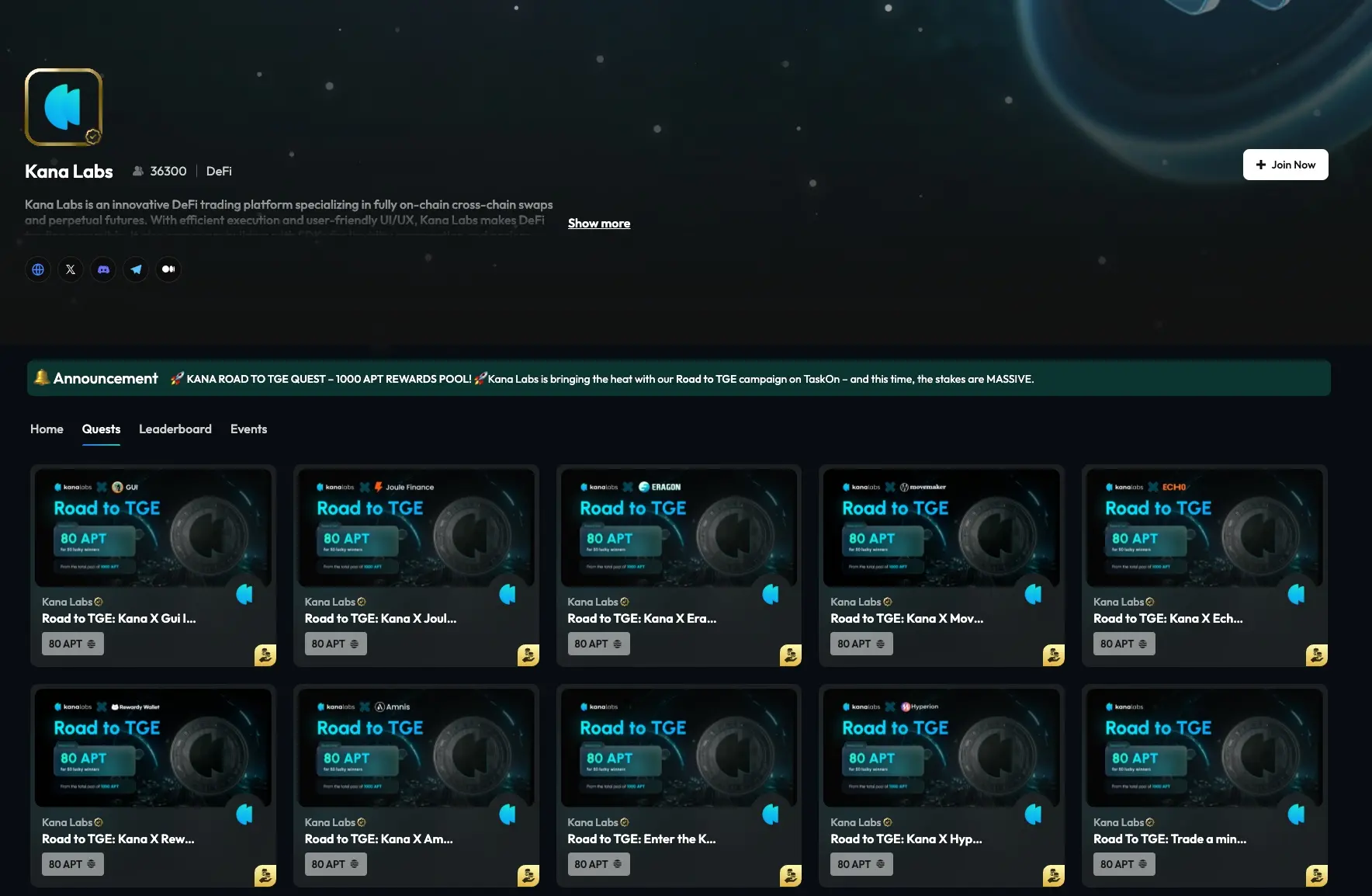Open Kana X Mov quest thumbnail

click(941, 528)
